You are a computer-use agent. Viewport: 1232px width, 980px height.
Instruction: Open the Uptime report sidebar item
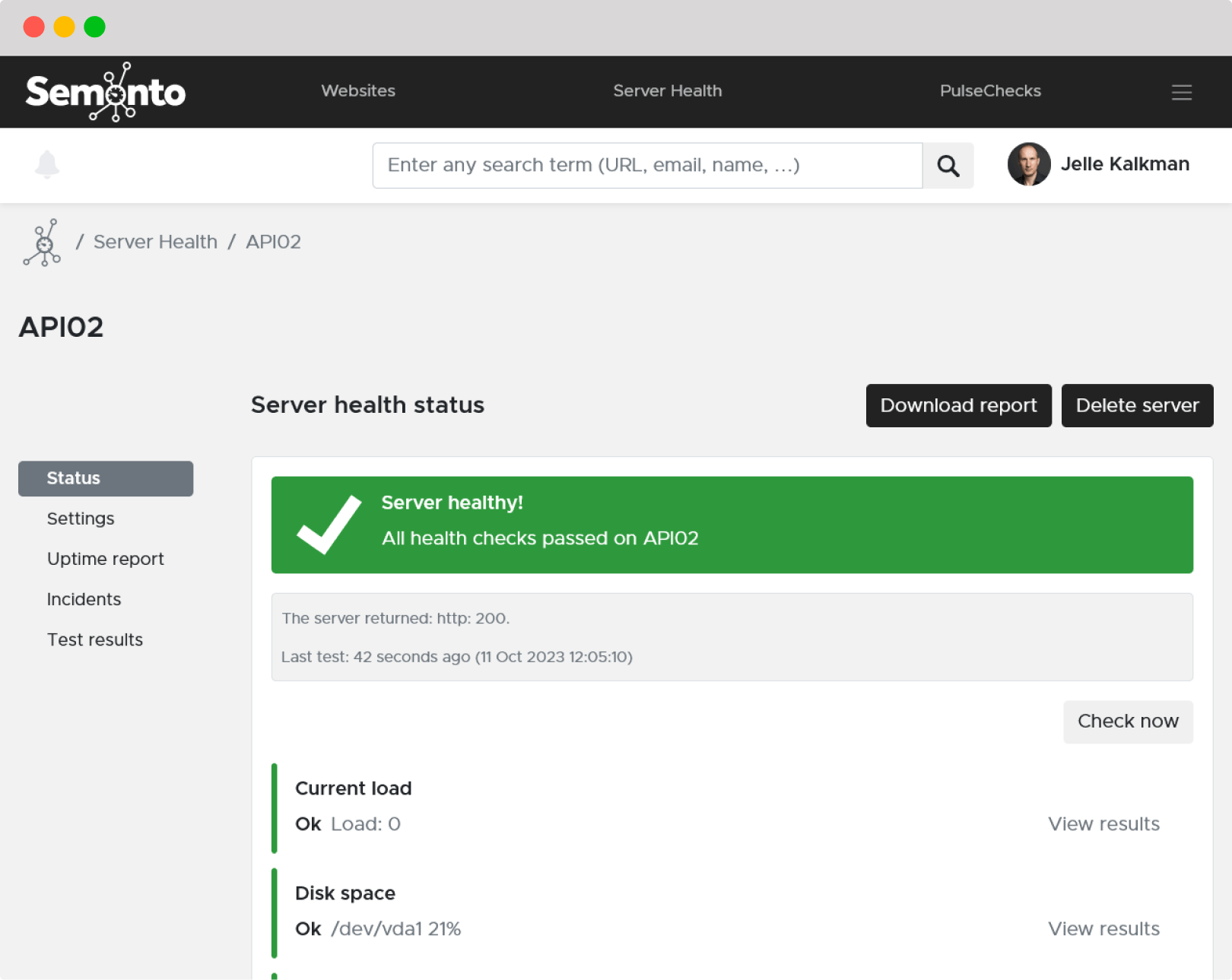coord(106,559)
